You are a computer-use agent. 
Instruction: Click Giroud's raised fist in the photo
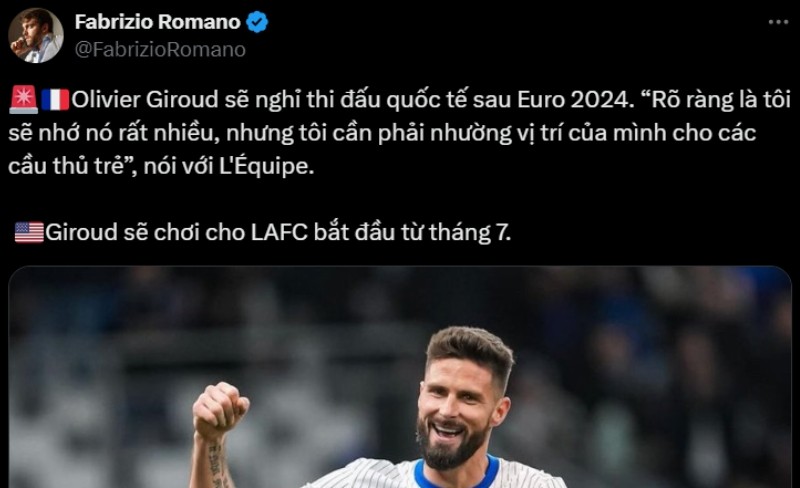tap(220, 410)
